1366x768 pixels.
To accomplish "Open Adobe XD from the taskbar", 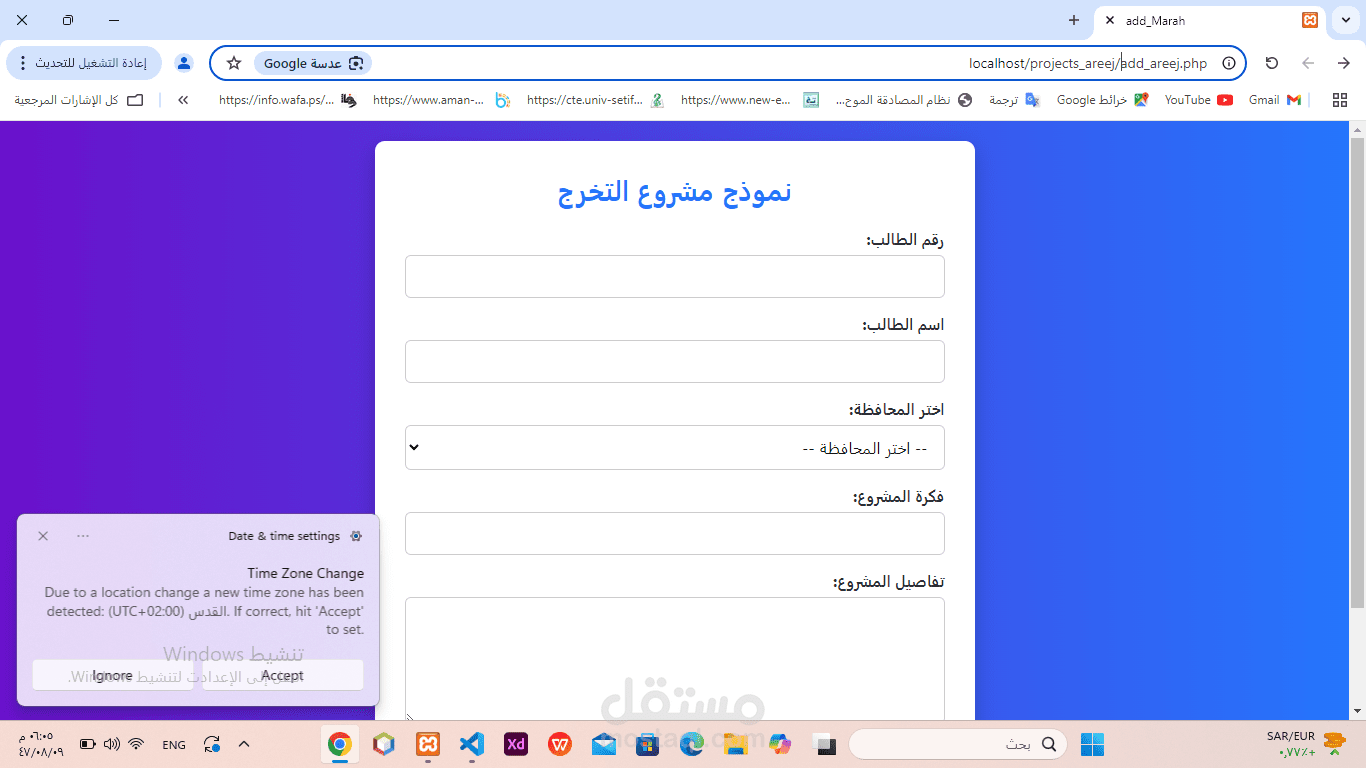I will [516, 744].
